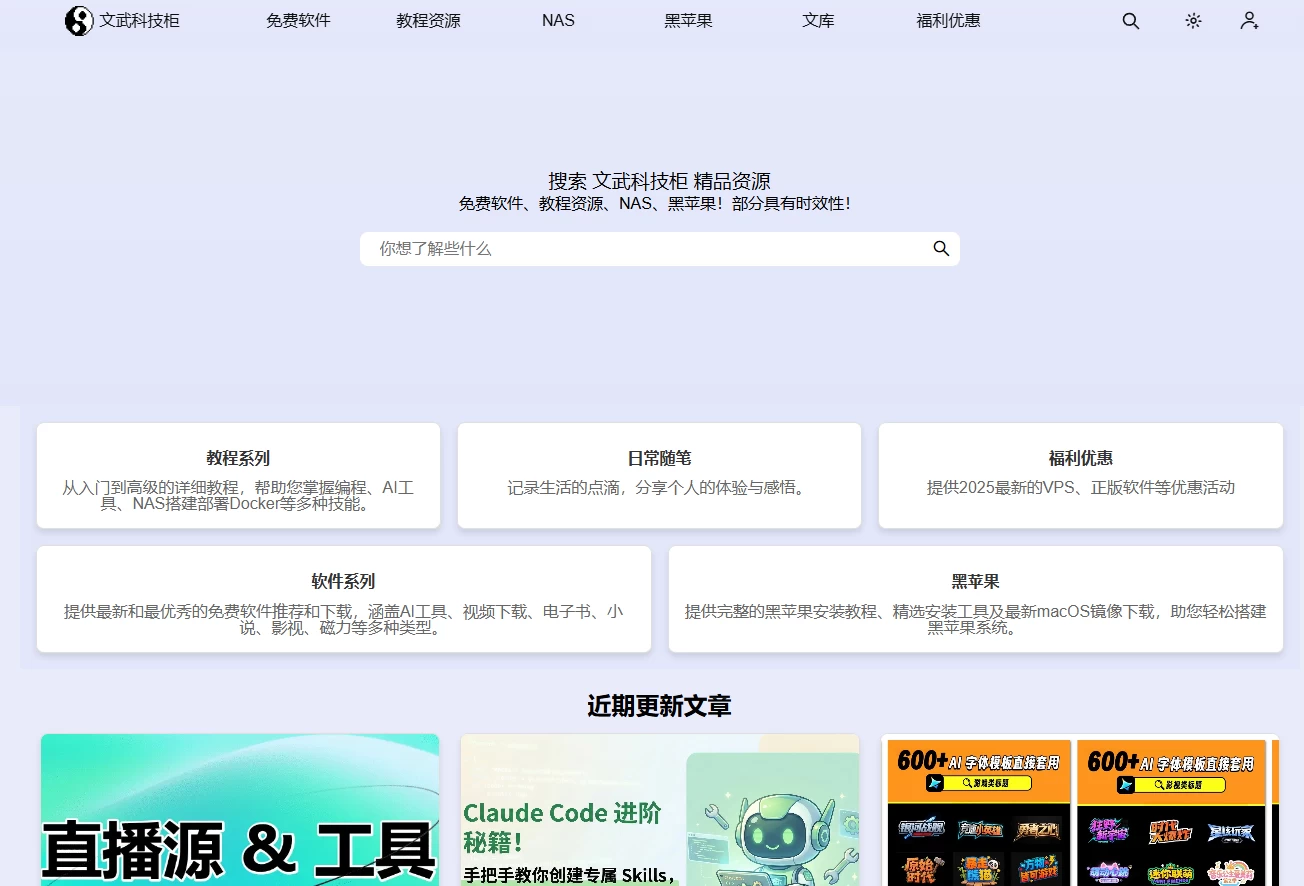Open the 教程资源 menu item
Image resolution: width=1304 pixels, height=886 pixels.
[x=427, y=20]
